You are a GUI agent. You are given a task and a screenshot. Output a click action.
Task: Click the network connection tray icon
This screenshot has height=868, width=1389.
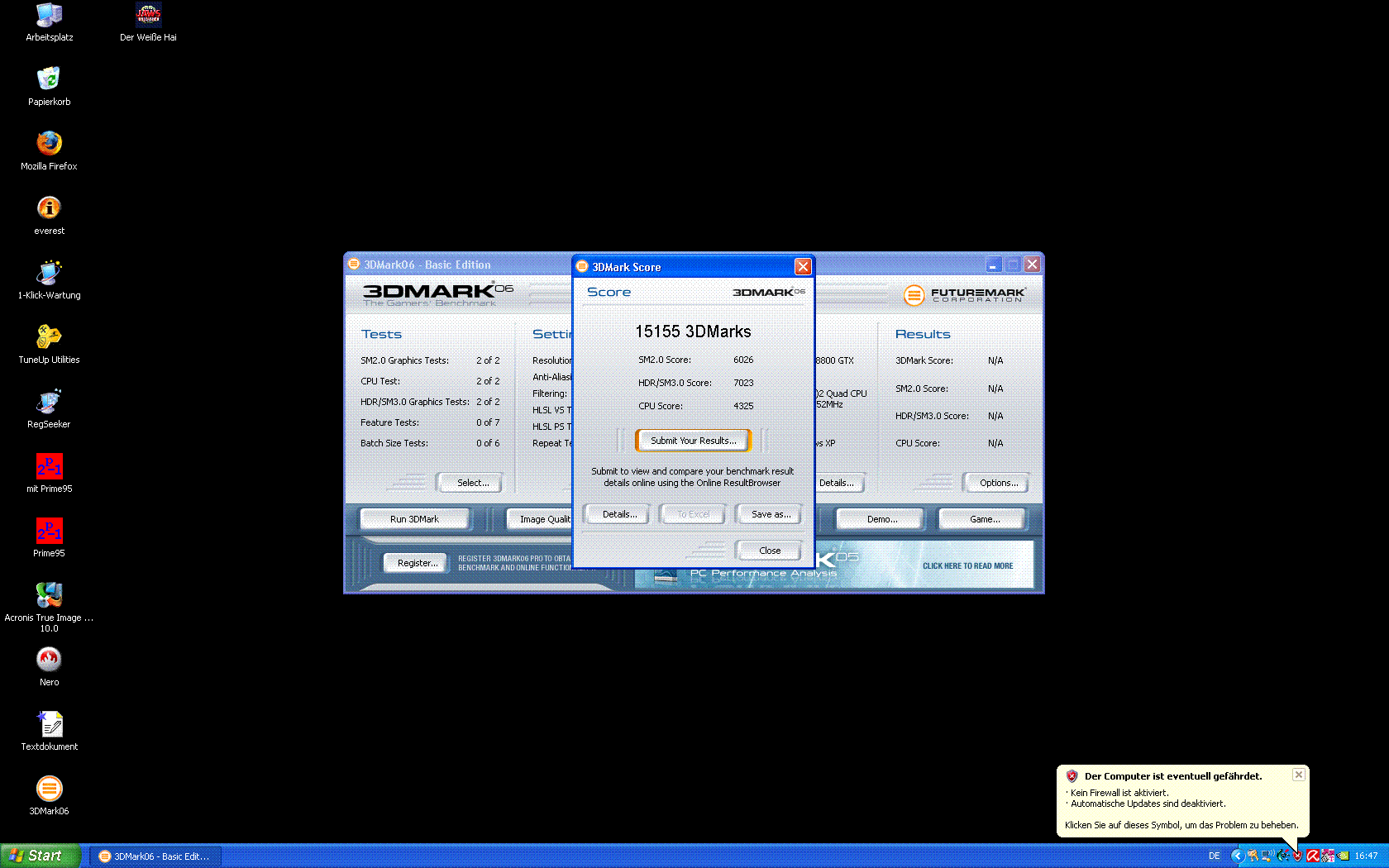pyautogui.click(x=1267, y=856)
